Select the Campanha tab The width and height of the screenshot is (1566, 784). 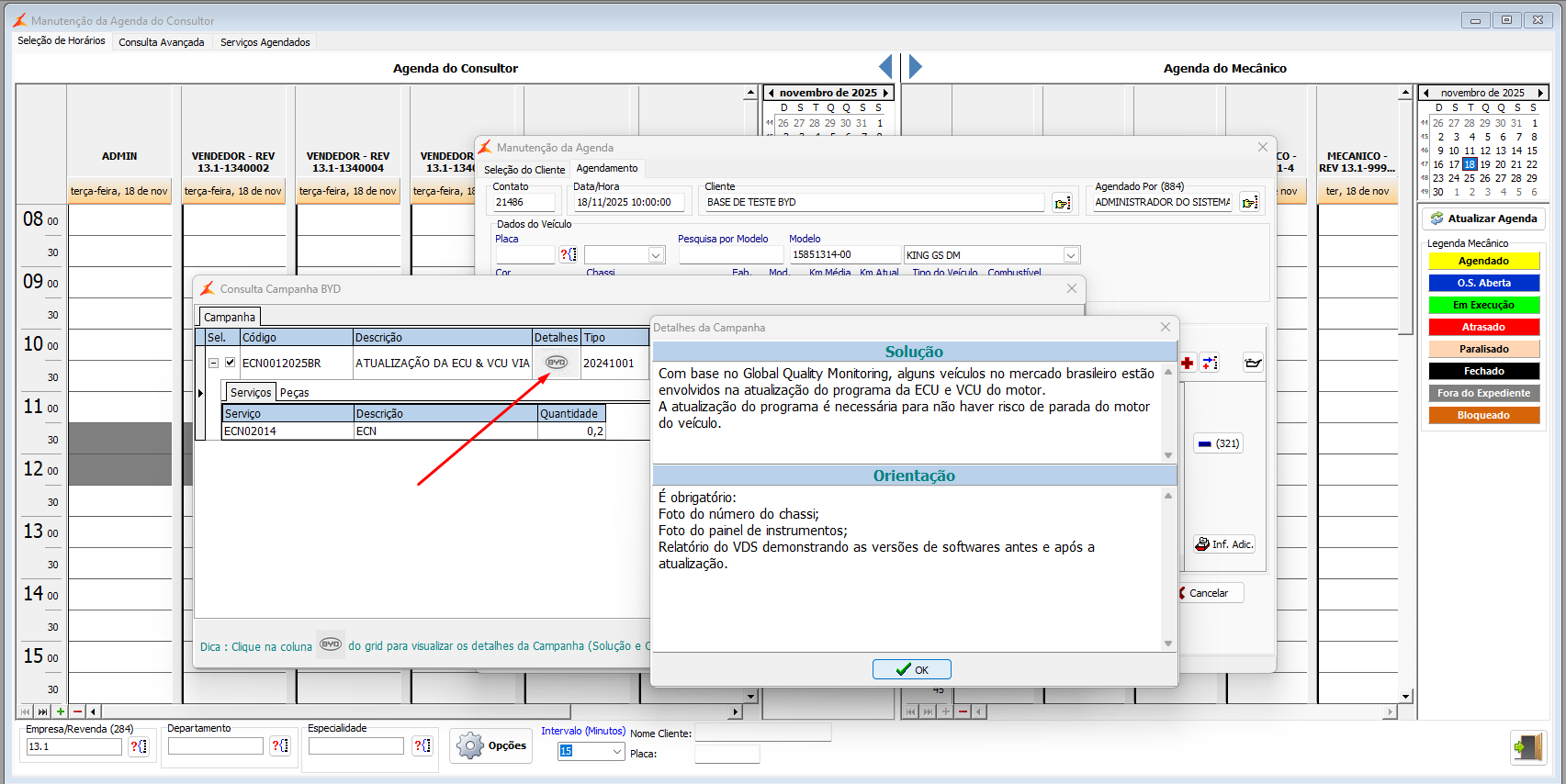click(x=230, y=317)
